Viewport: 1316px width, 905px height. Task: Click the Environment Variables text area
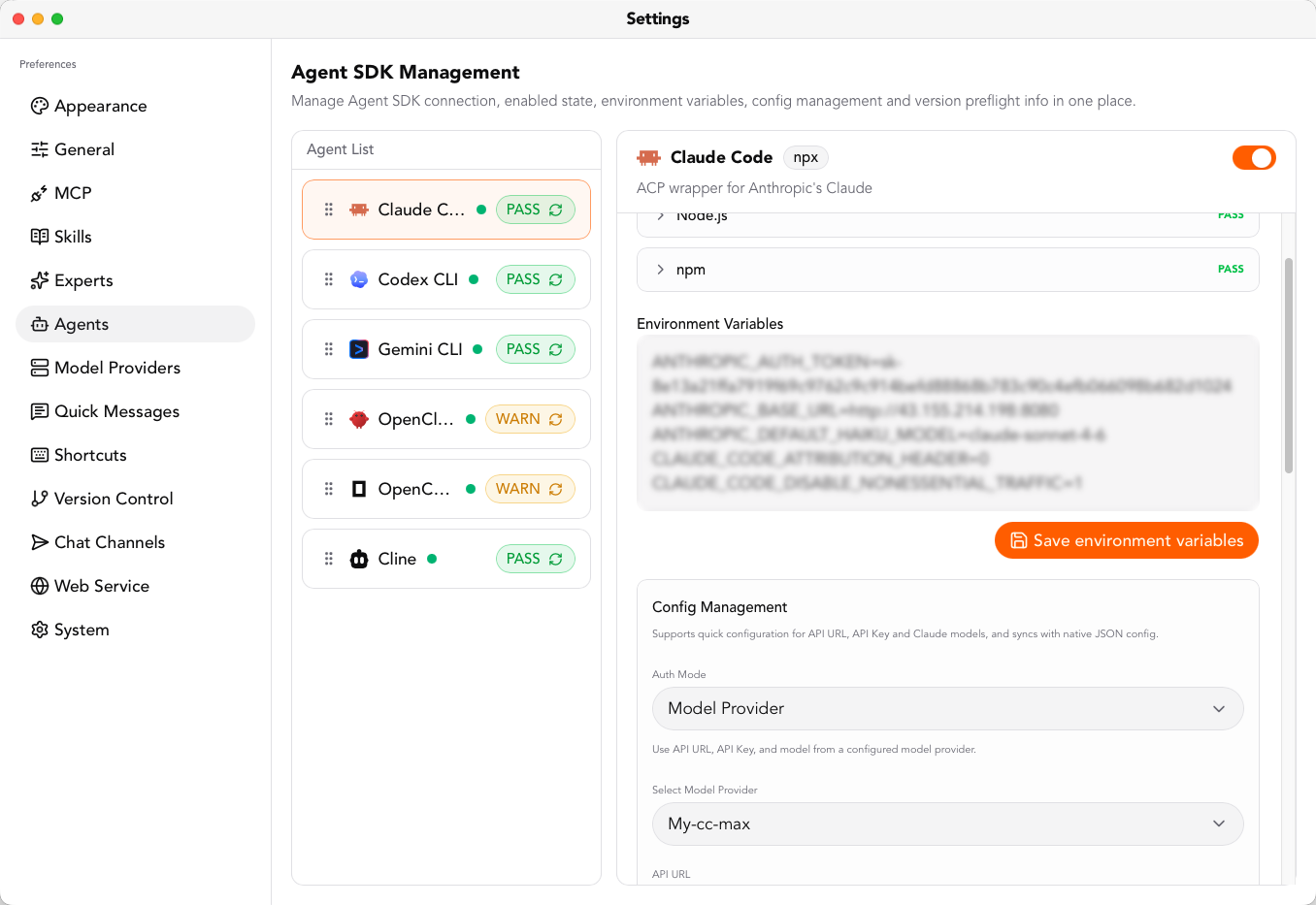(x=948, y=422)
